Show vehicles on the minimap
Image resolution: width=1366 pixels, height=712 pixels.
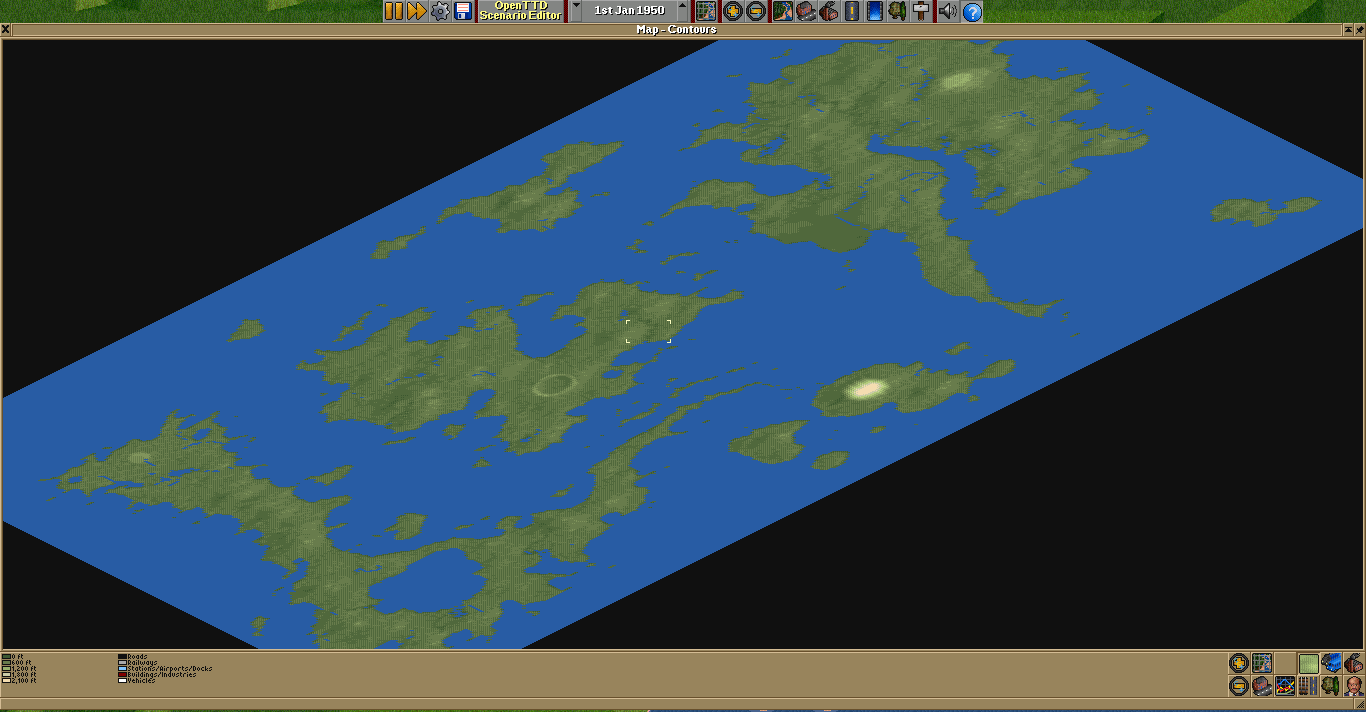[x=1331, y=663]
